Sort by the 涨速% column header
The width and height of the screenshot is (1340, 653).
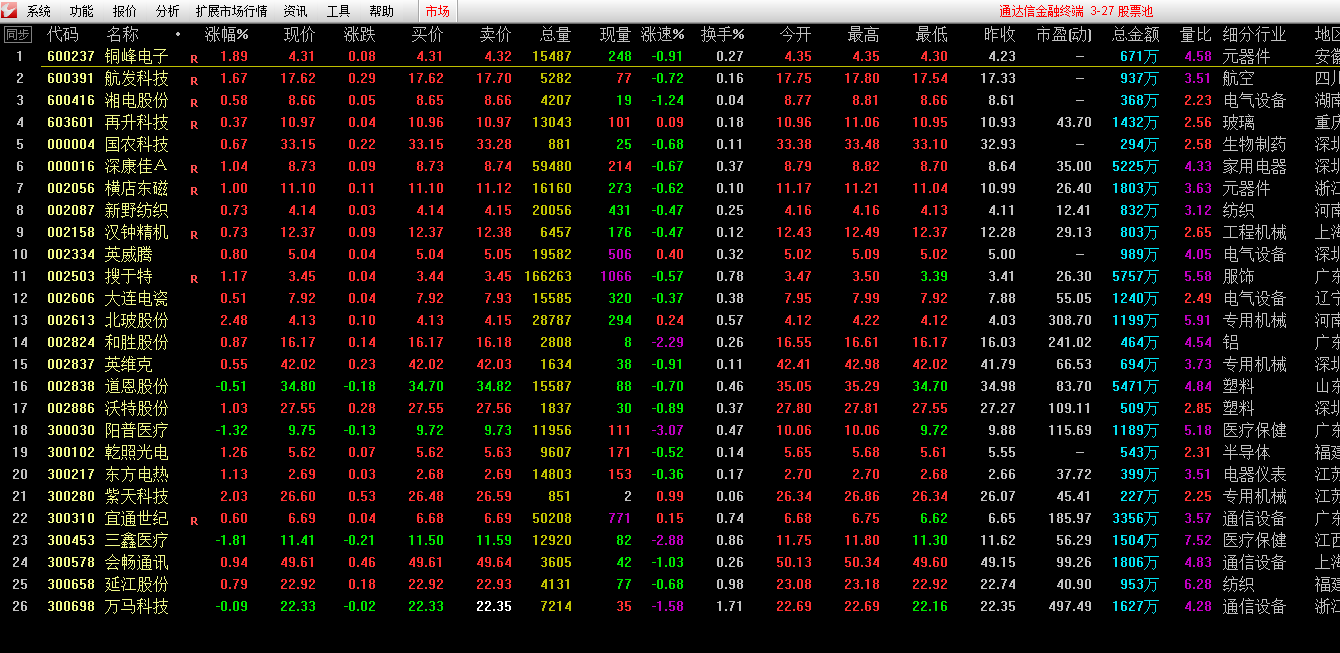click(662, 34)
